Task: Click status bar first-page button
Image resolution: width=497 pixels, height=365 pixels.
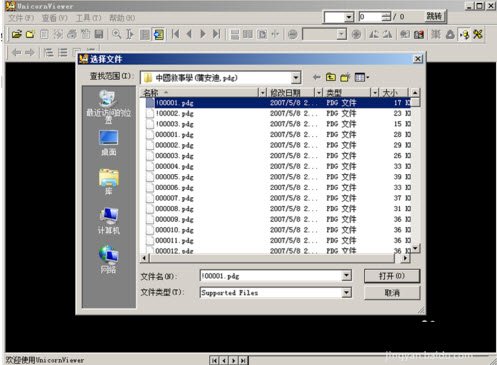Action: pos(214,360)
